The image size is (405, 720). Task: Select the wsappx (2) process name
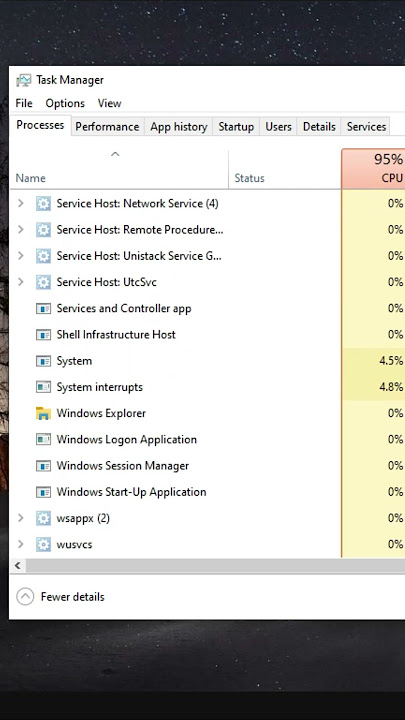83,518
